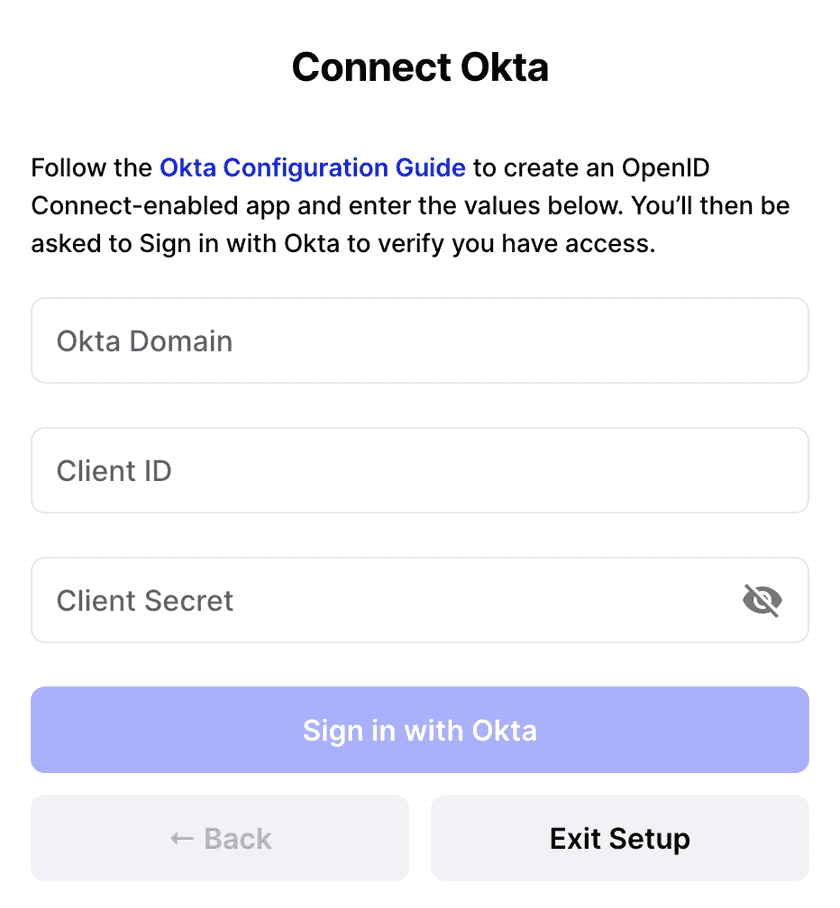This screenshot has height=908, width=840.
Task: Select the Client Secret text field
Action: click(x=380, y=601)
